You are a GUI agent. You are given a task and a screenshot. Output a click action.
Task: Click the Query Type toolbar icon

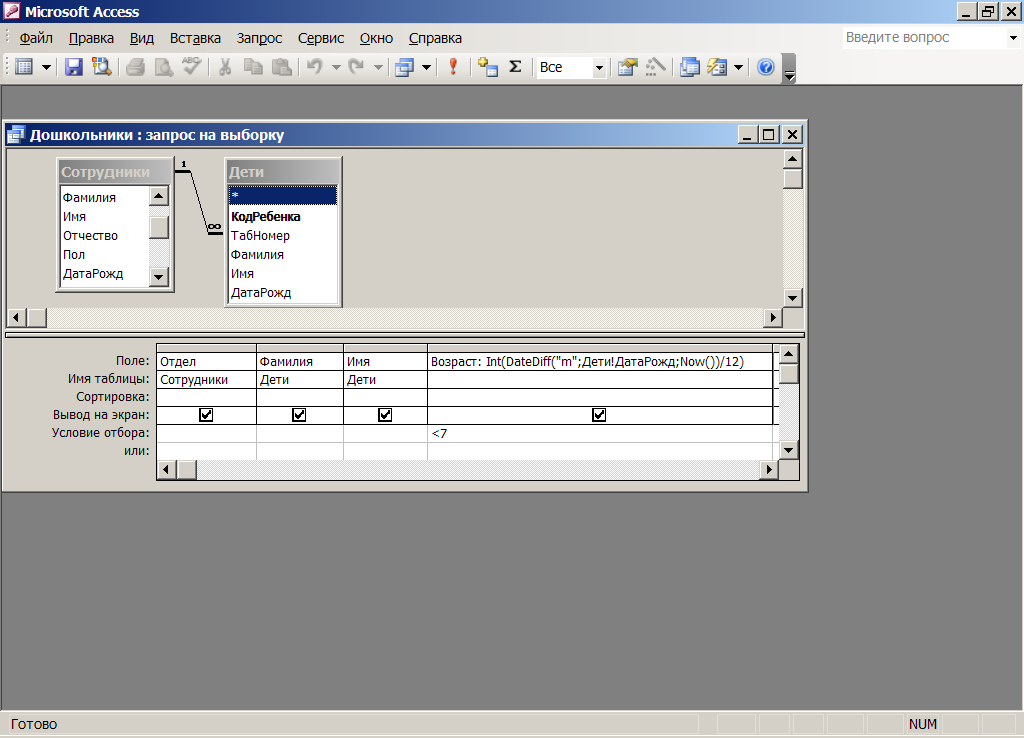pyautogui.click(x=405, y=67)
